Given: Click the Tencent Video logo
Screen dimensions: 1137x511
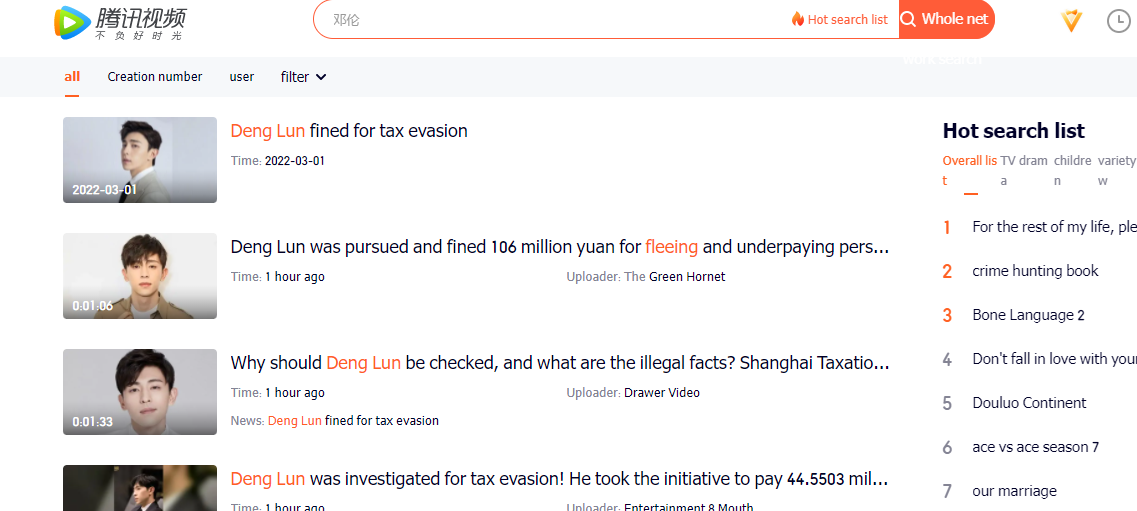Looking at the screenshot, I should pos(120,22).
